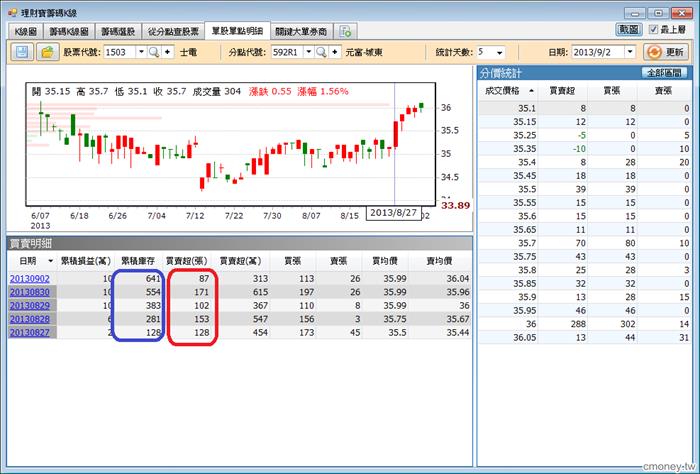Click the 累積庫存 column header

coord(138,261)
